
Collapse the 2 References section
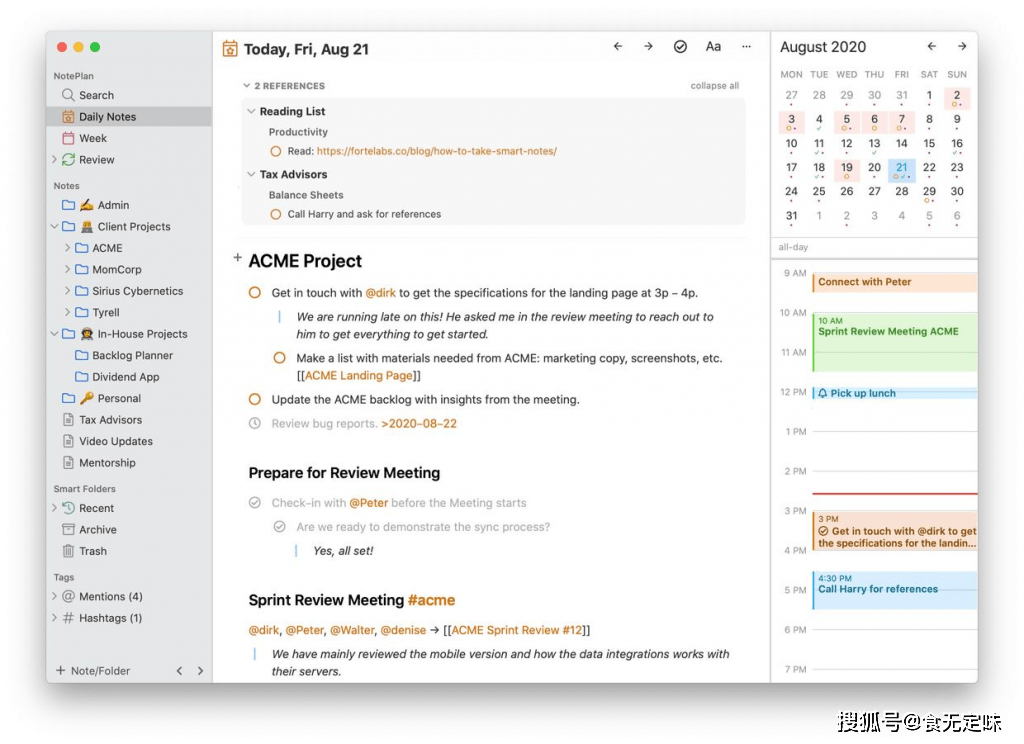point(246,86)
